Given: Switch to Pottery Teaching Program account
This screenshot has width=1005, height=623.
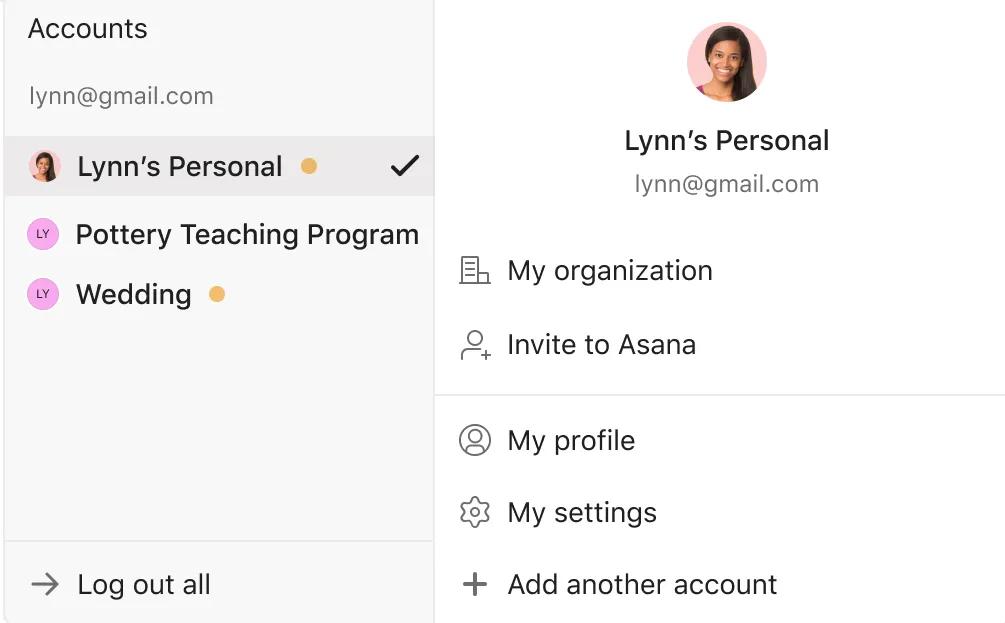Looking at the screenshot, I should click(246, 235).
